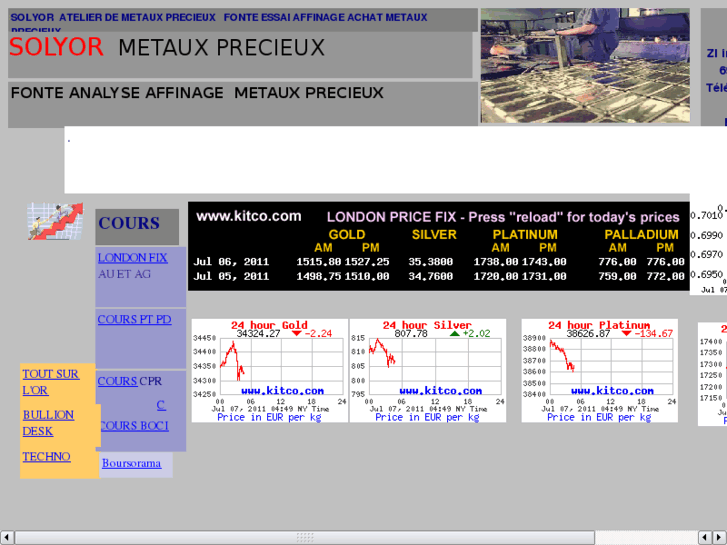Click the PLATINUM column header
The image size is (727, 545).
(525, 235)
